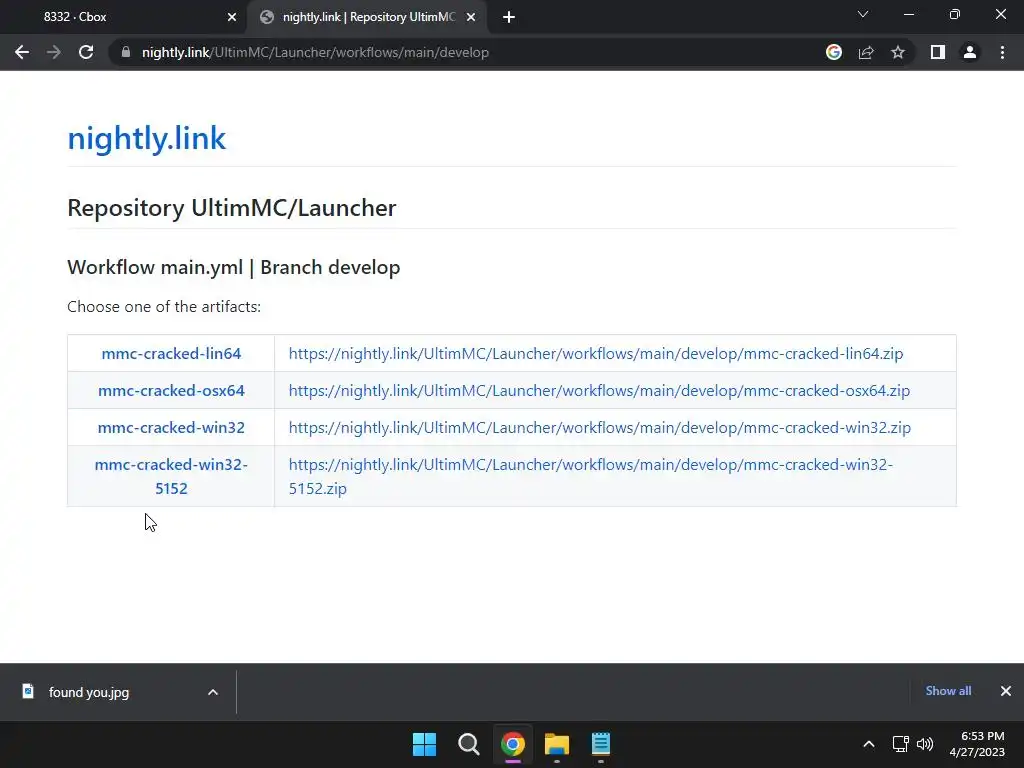
Task: Open a new browser tab
Action: [509, 17]
